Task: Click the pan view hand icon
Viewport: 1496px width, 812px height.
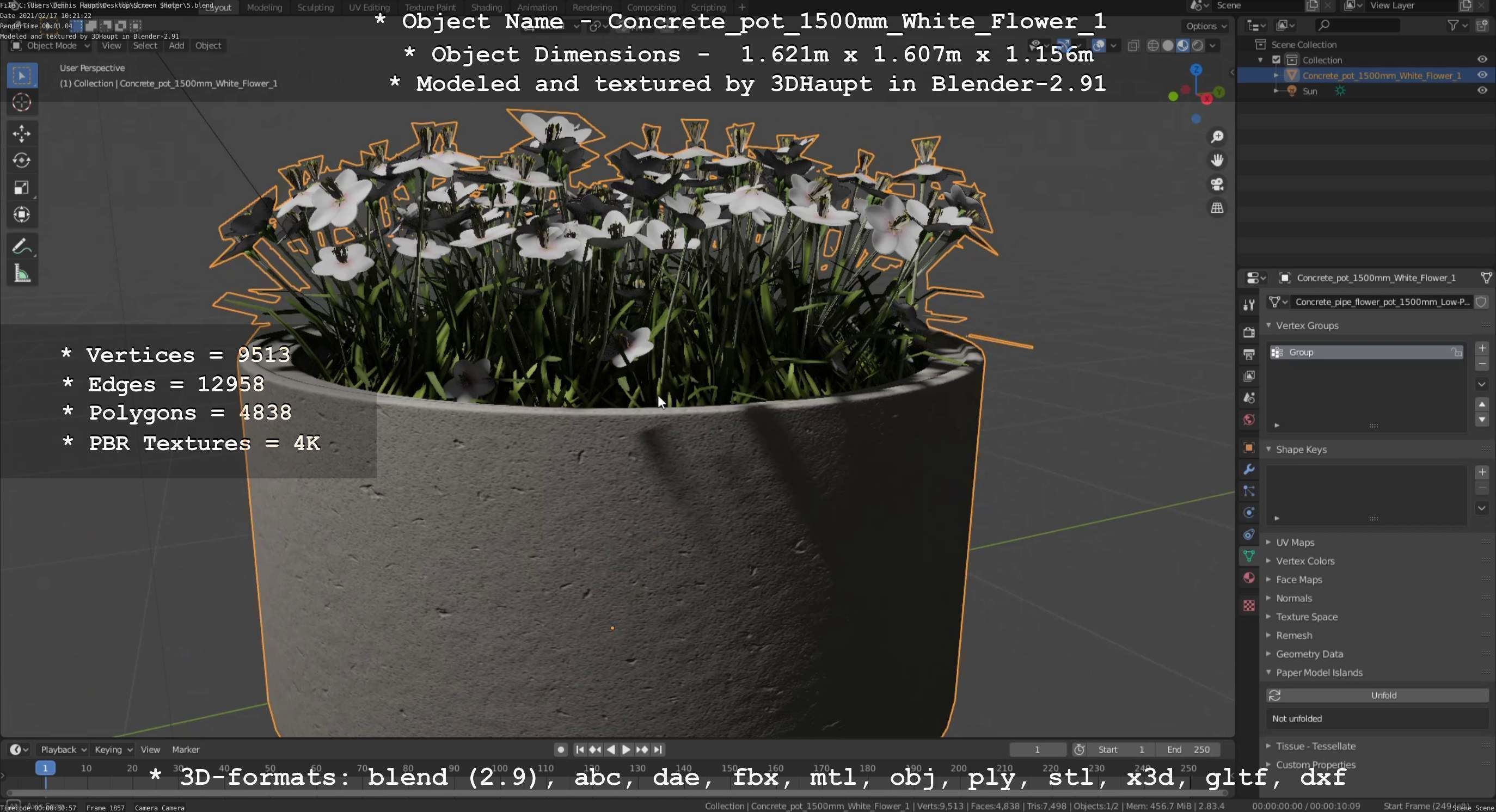Action: (1217, 160)
